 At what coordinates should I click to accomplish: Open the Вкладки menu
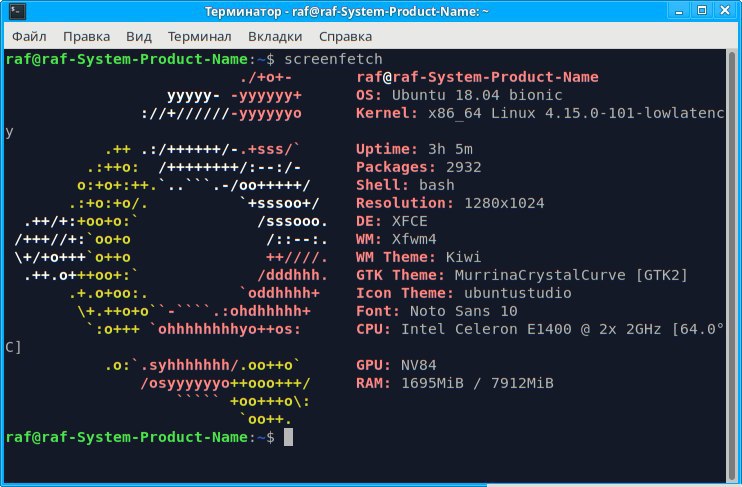275,36
